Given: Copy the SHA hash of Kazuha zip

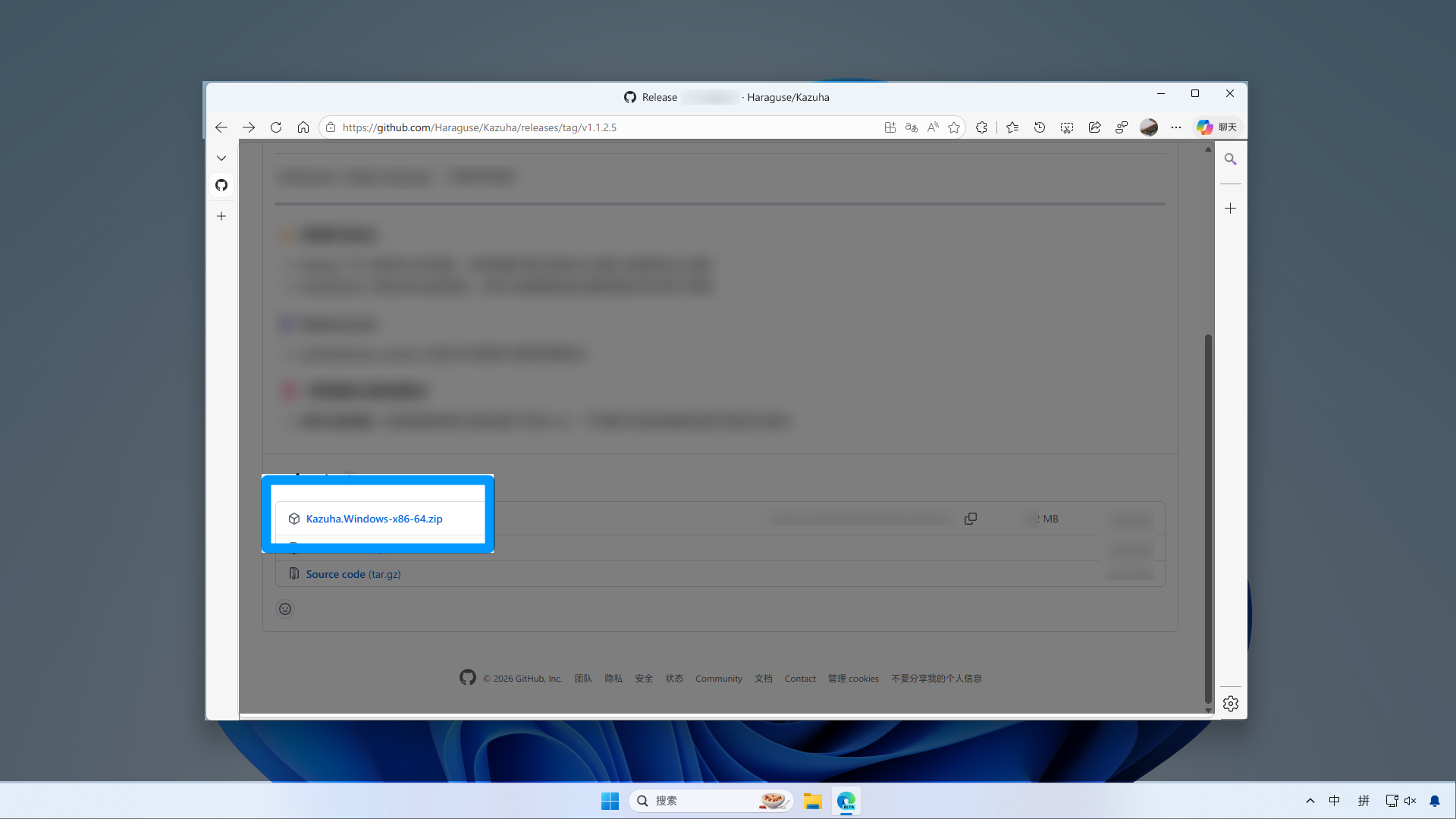Looking at the screenshot, I should 971,519.
